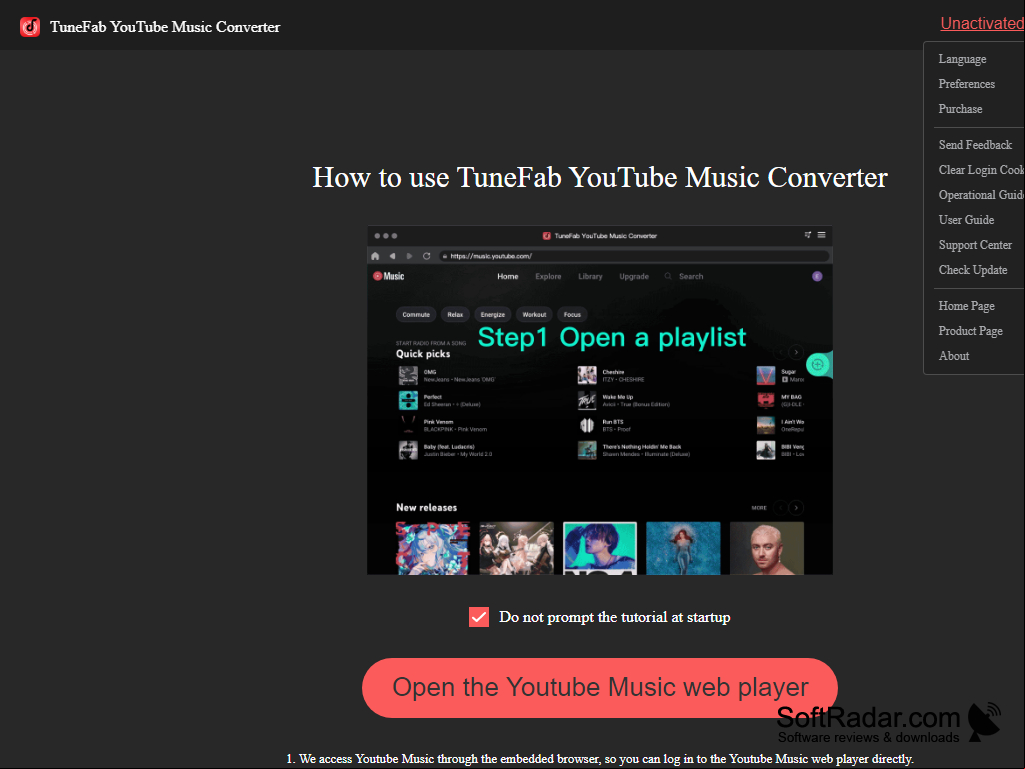Open Preferences from the menu
The height and width of the screenshot is (769, 1025).
coord(966,84)
